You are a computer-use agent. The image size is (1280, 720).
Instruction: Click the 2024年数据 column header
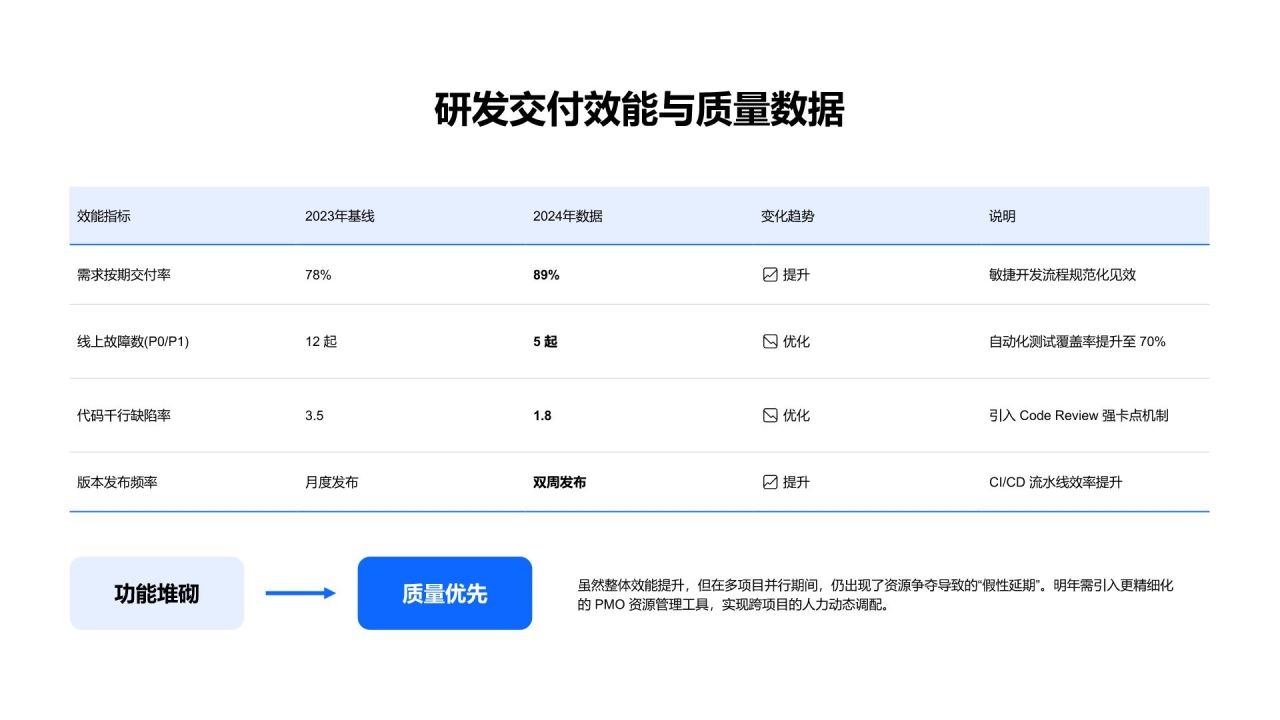coord(568,216)
